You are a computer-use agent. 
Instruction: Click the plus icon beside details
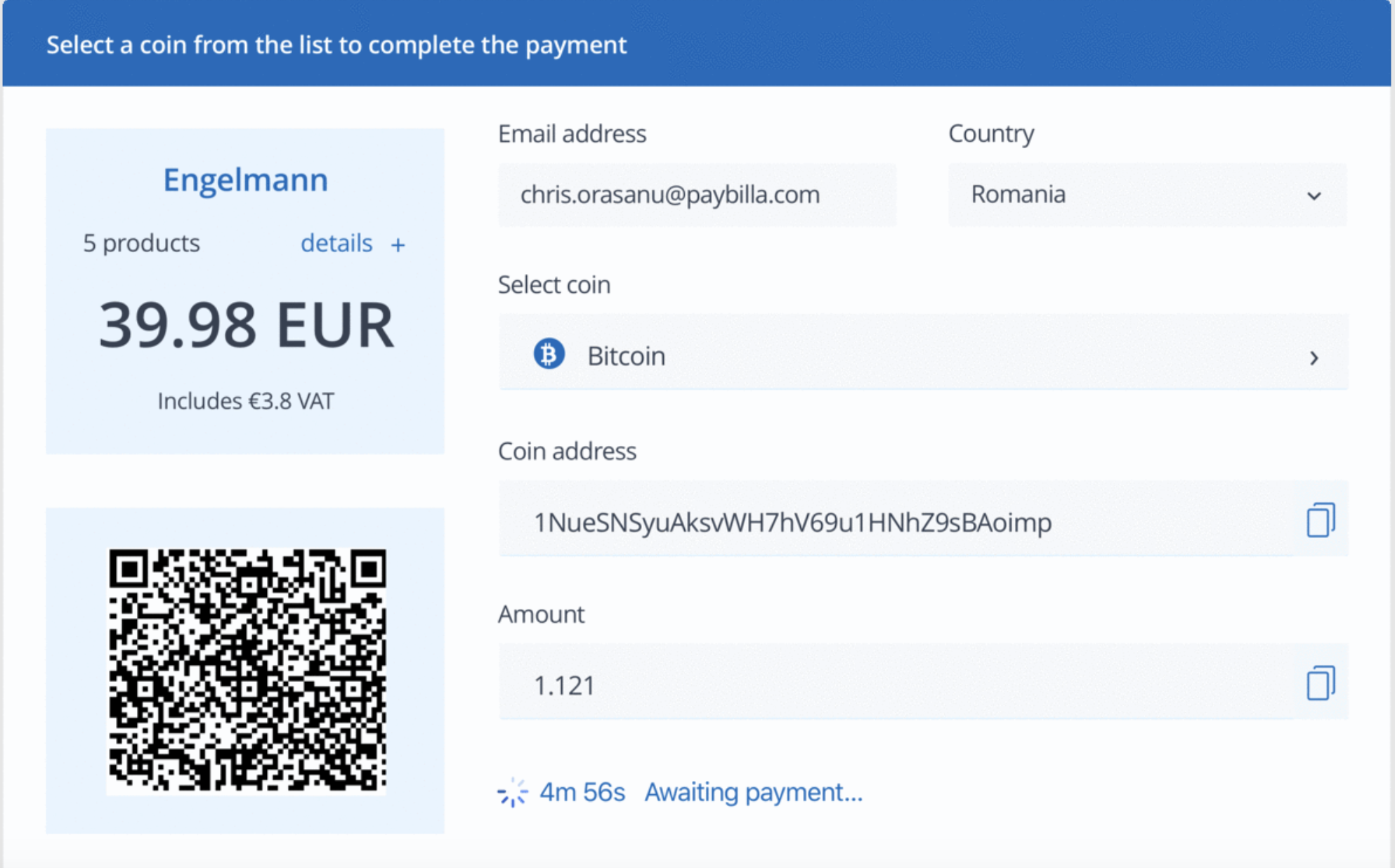(x=398, y=245)
